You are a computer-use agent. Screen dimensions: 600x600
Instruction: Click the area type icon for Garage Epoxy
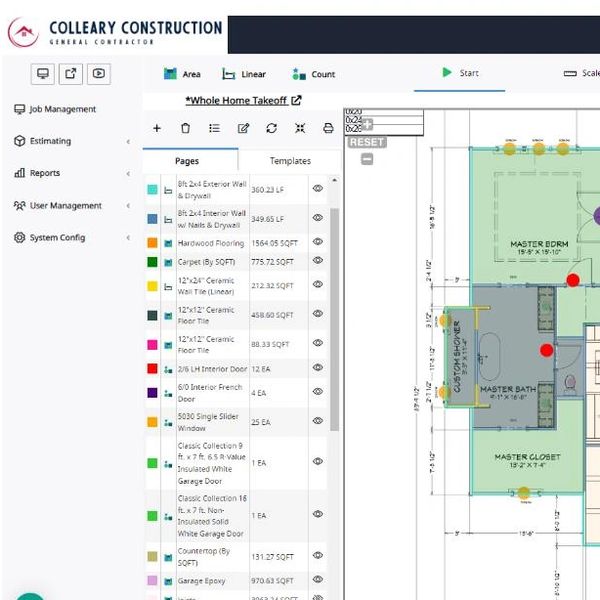168,582
